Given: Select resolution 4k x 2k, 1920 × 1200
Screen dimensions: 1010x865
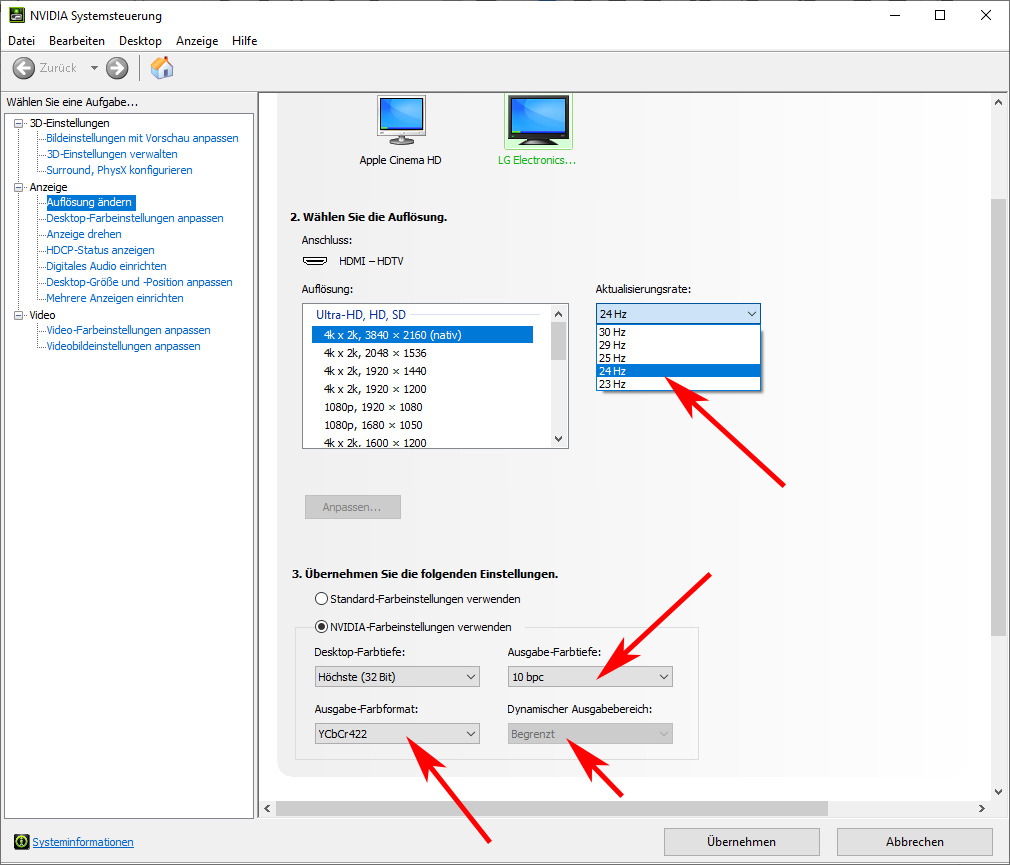Looking at the screenshot, I should point(375,389).
